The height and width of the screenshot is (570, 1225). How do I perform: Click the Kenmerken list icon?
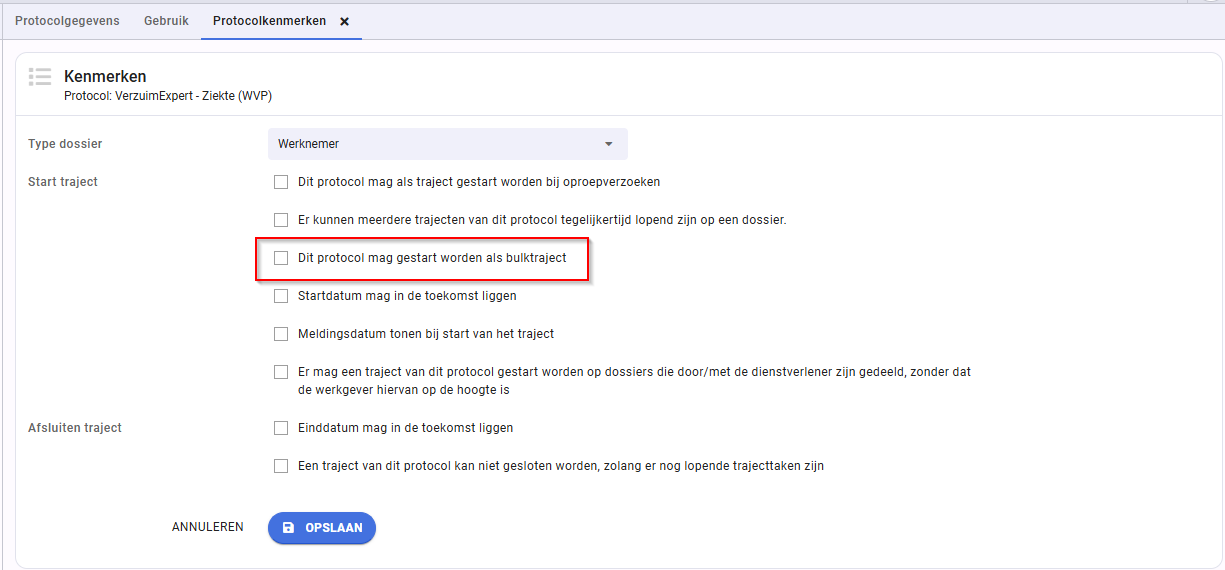[x=40, y=77]
